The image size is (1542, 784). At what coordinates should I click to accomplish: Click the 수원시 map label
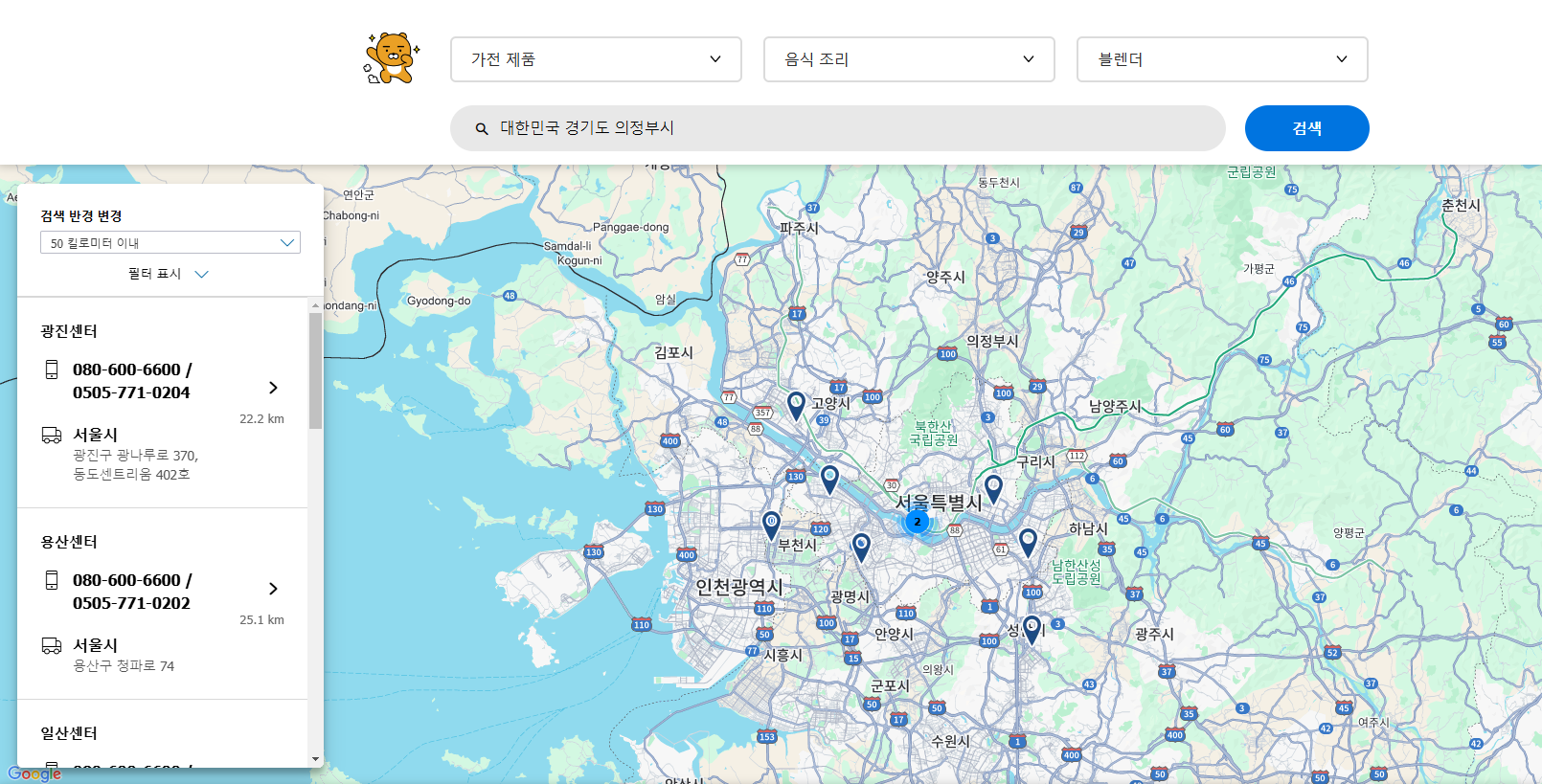pyautogui.click(x=950, y=741)
